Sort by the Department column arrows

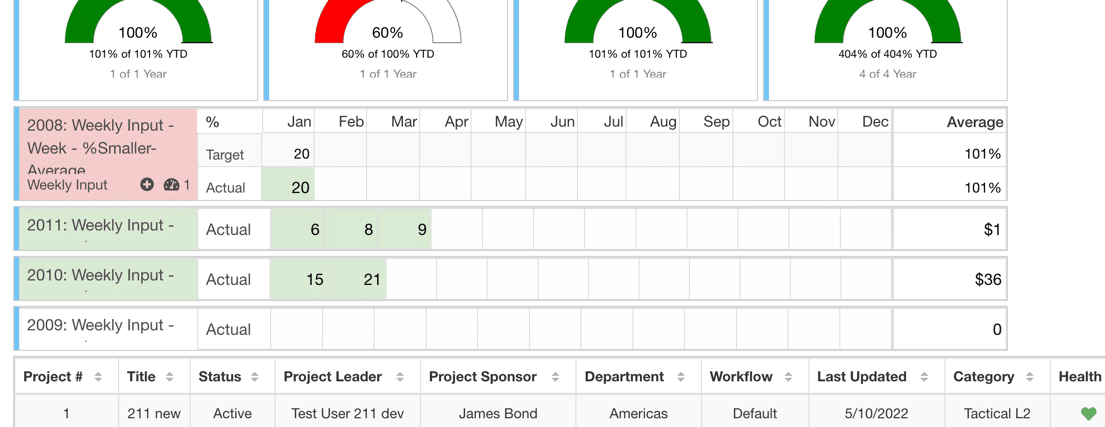tap(681, 377)
